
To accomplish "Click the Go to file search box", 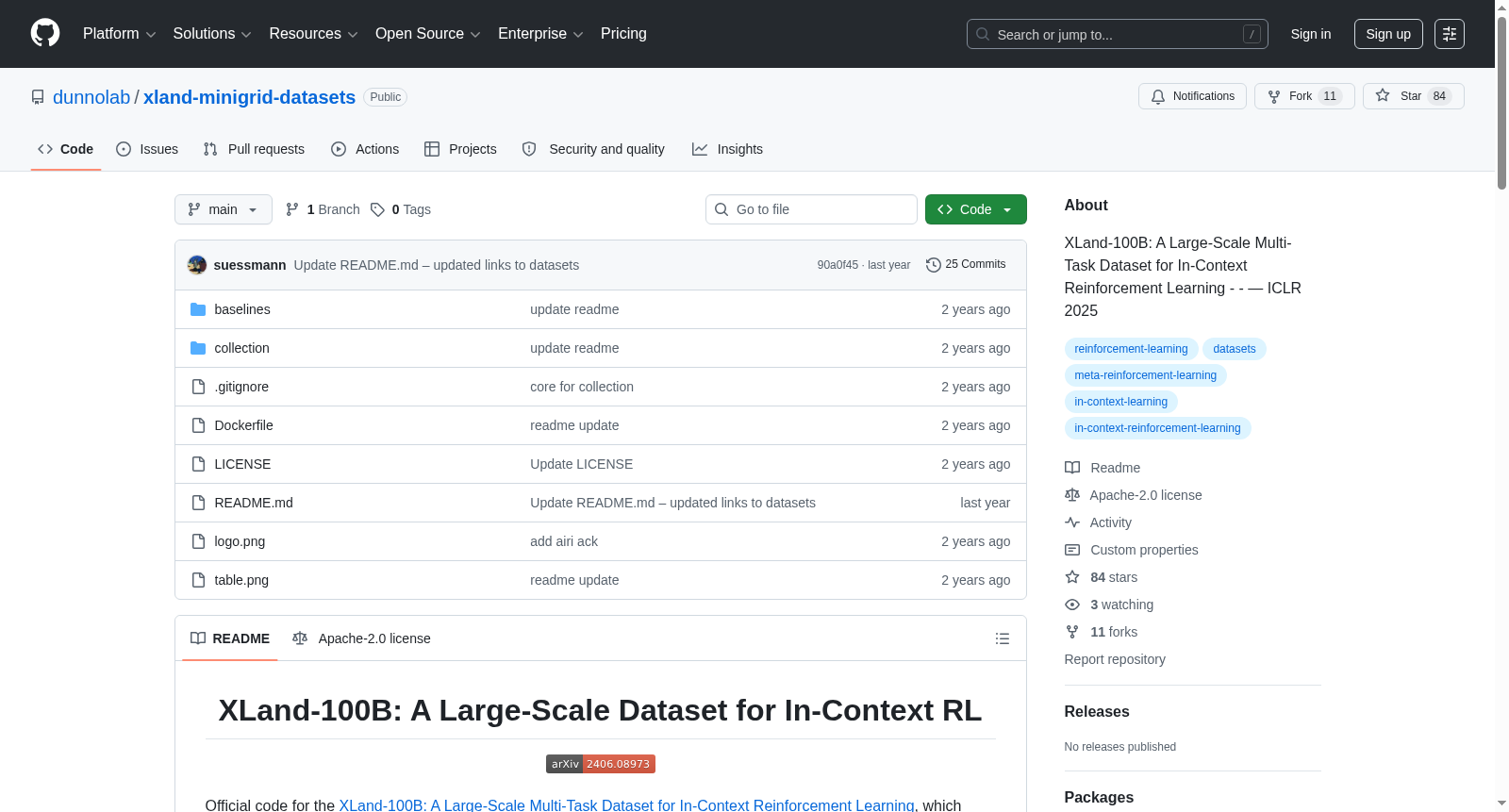I will tap(811, 209).
